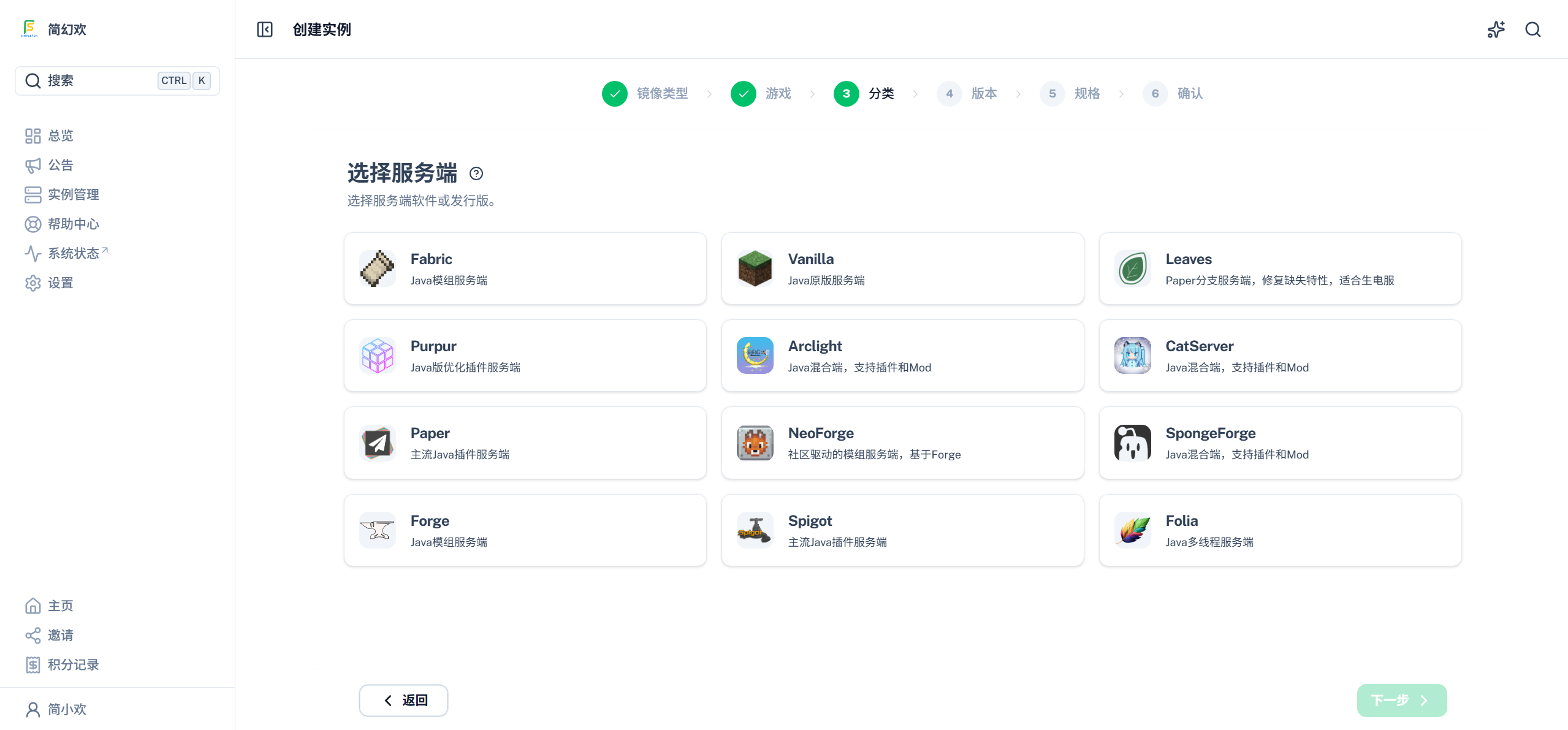Click the 返回 back button

point(403,700)
